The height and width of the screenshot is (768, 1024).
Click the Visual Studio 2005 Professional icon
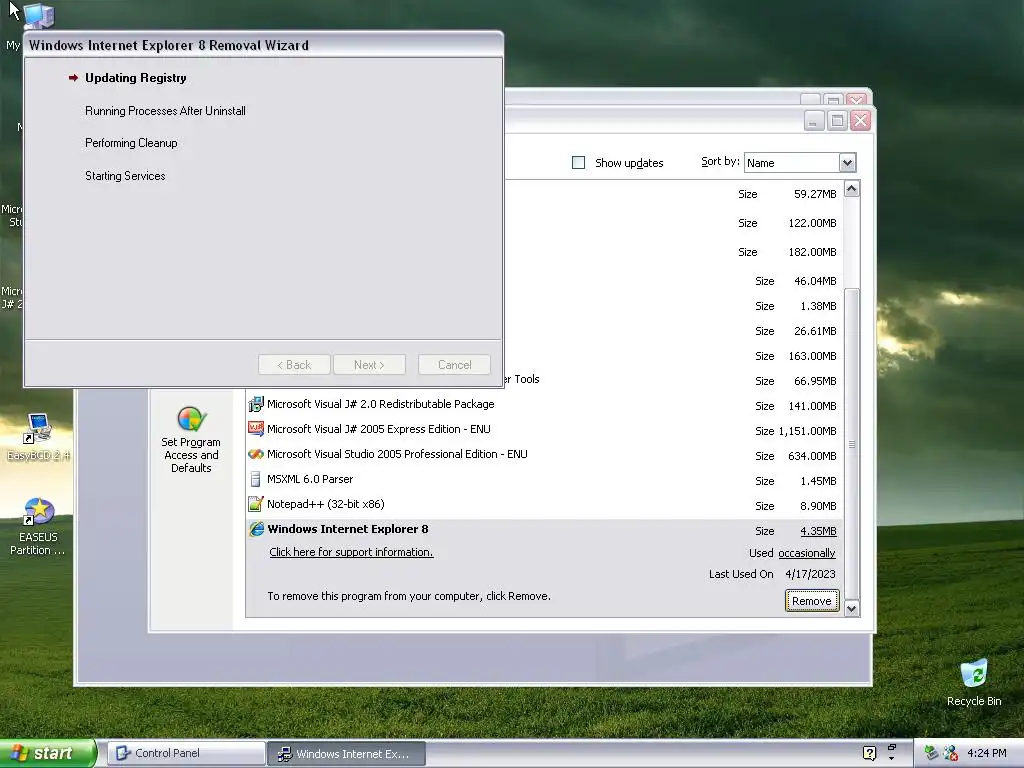coord(256,454)
